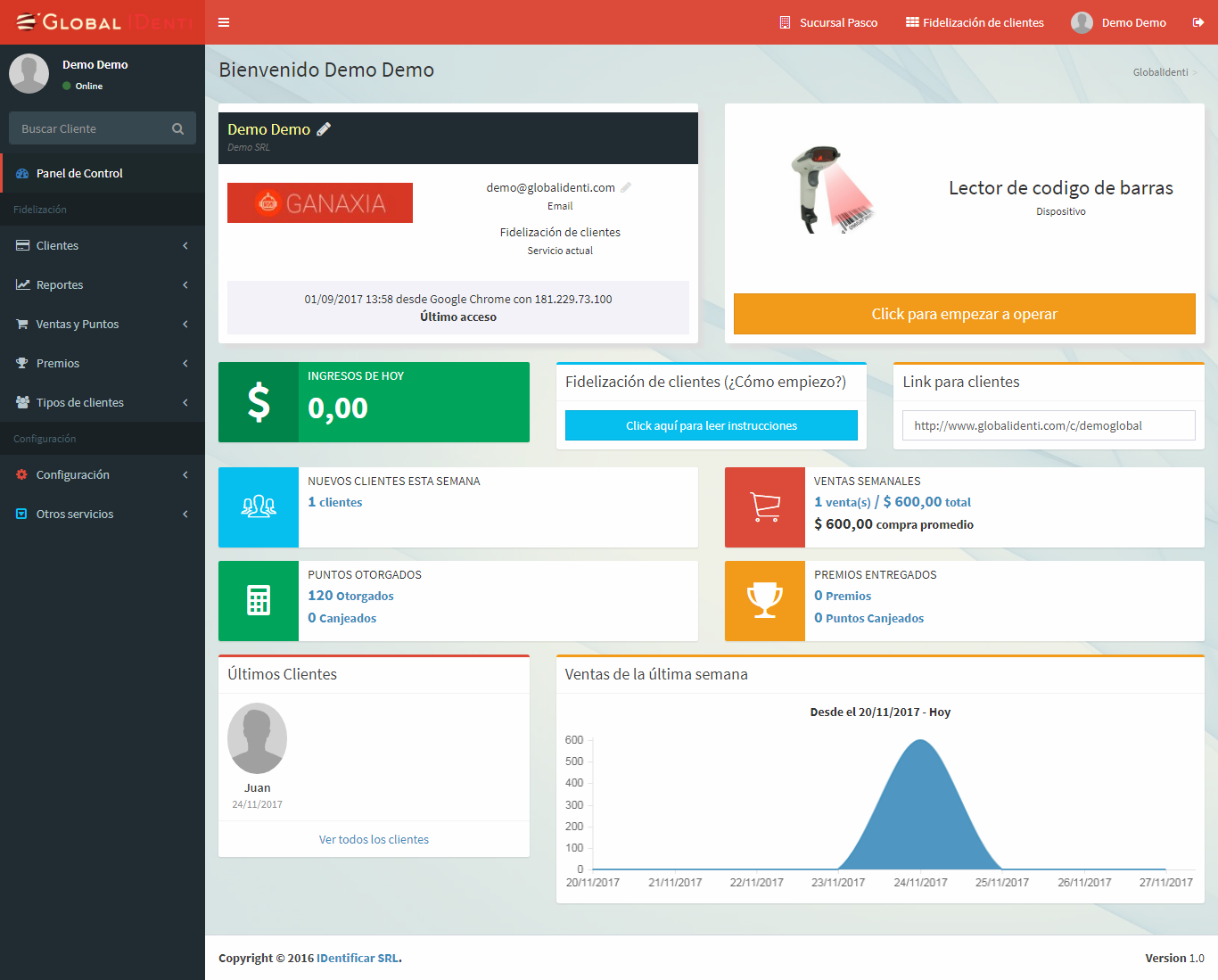1218x980 pixels.
Task: Expand the Configuración sidebar menu
Action: coord(103,474)
